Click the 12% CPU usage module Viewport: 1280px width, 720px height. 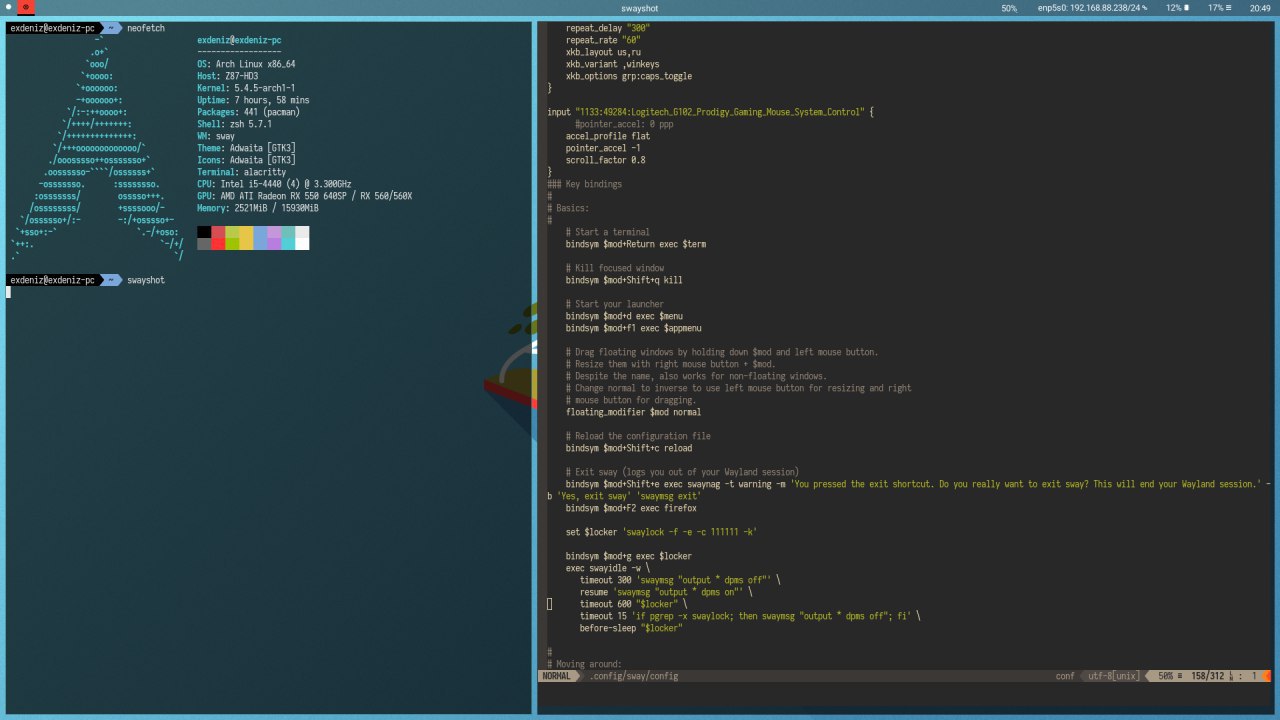(x=1178, y=8)
